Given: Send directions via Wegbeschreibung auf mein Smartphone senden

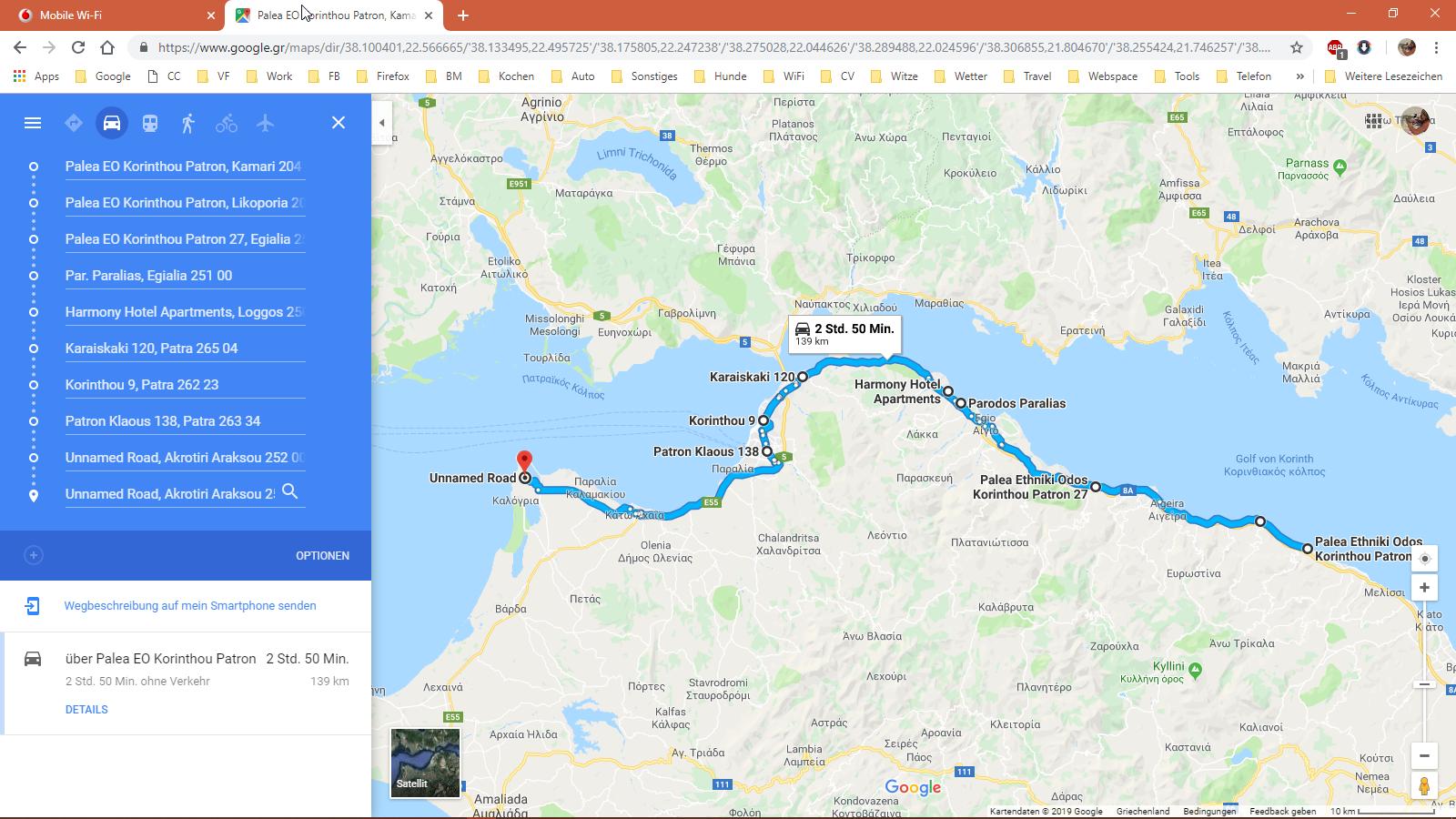Looking at the screenshot, I should point(190,606).
